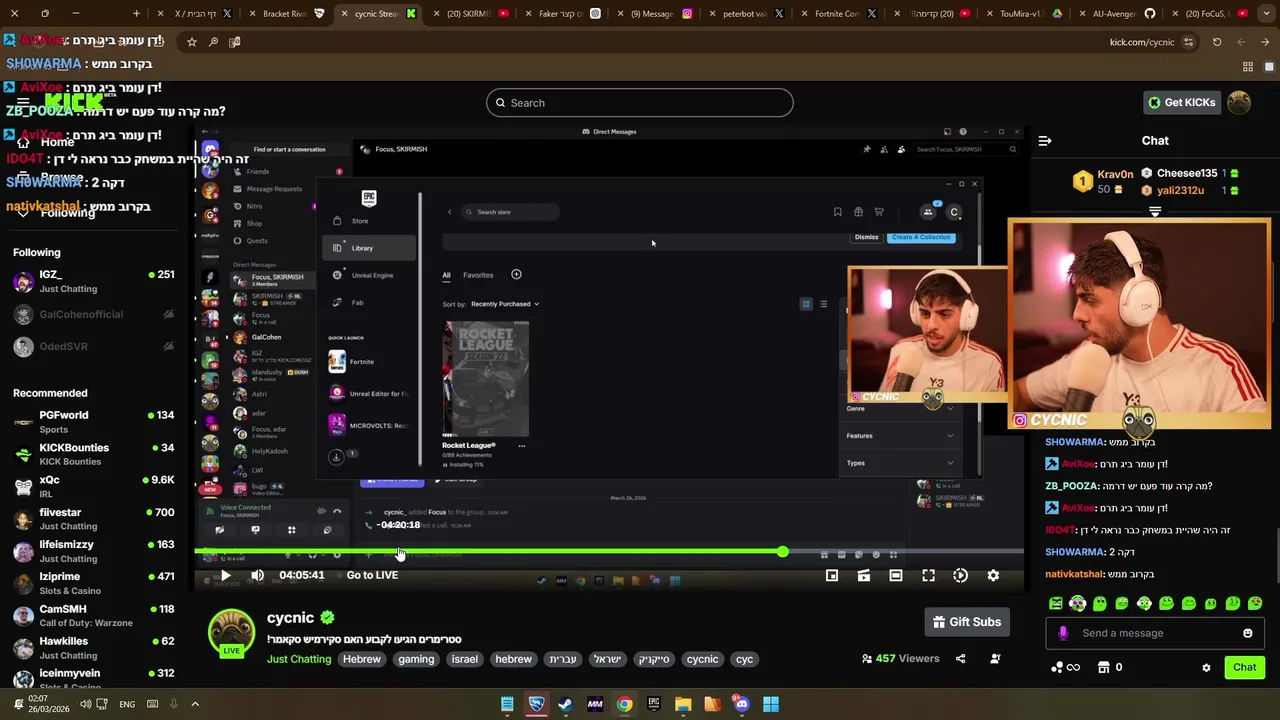Open the emoji picker smiley icon
The height and width of the screenshot is (720, 1280).
(x=1247, y=633)
